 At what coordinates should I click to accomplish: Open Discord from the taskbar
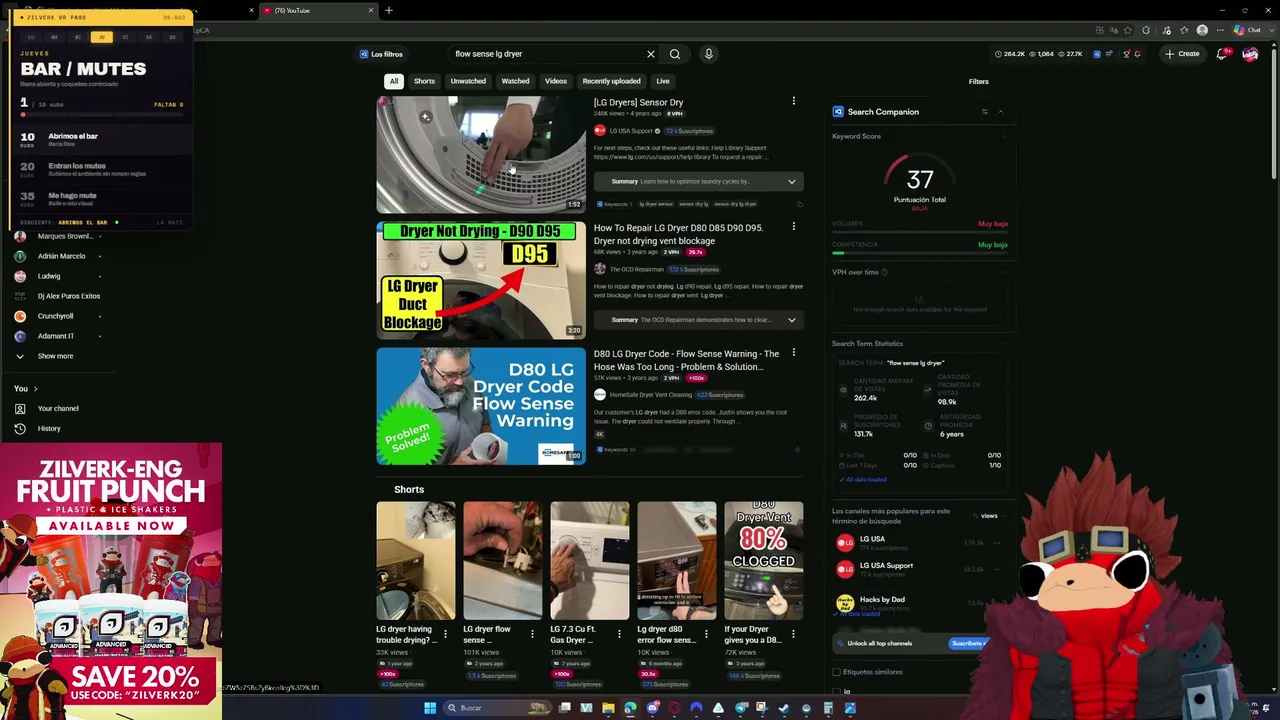[653, 708]
